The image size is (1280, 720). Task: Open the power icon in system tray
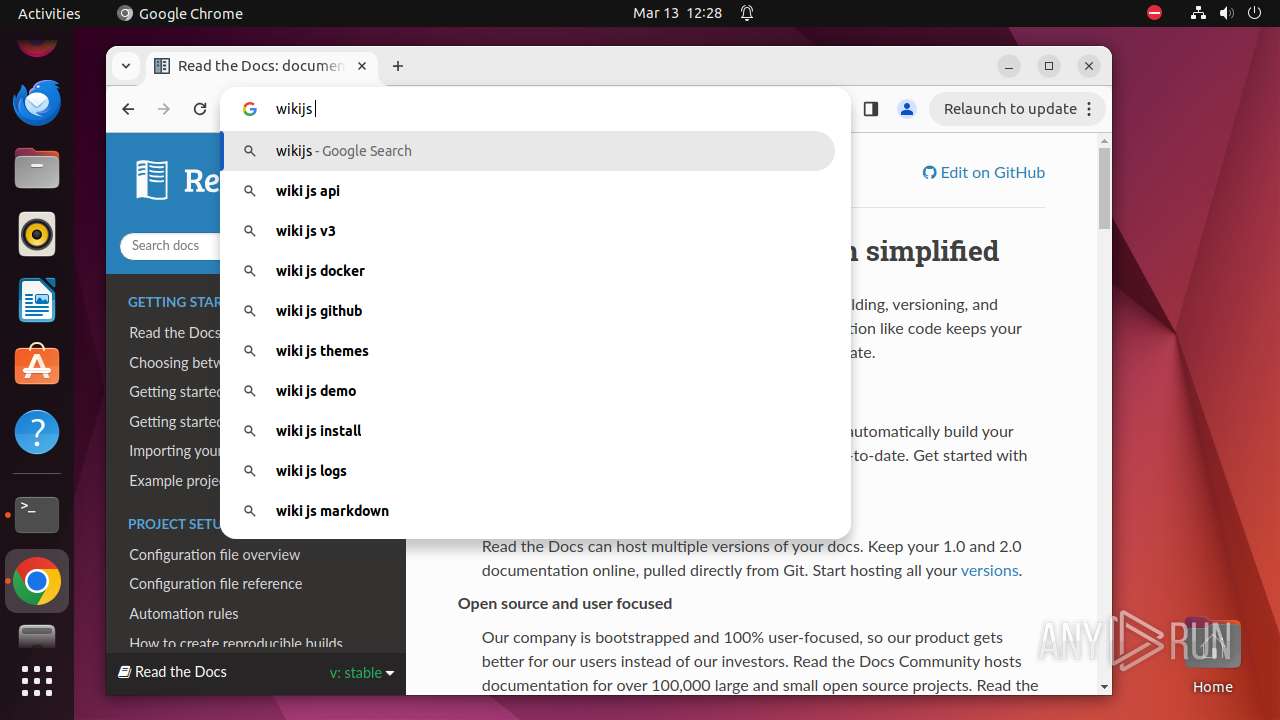click(1254, 13)
